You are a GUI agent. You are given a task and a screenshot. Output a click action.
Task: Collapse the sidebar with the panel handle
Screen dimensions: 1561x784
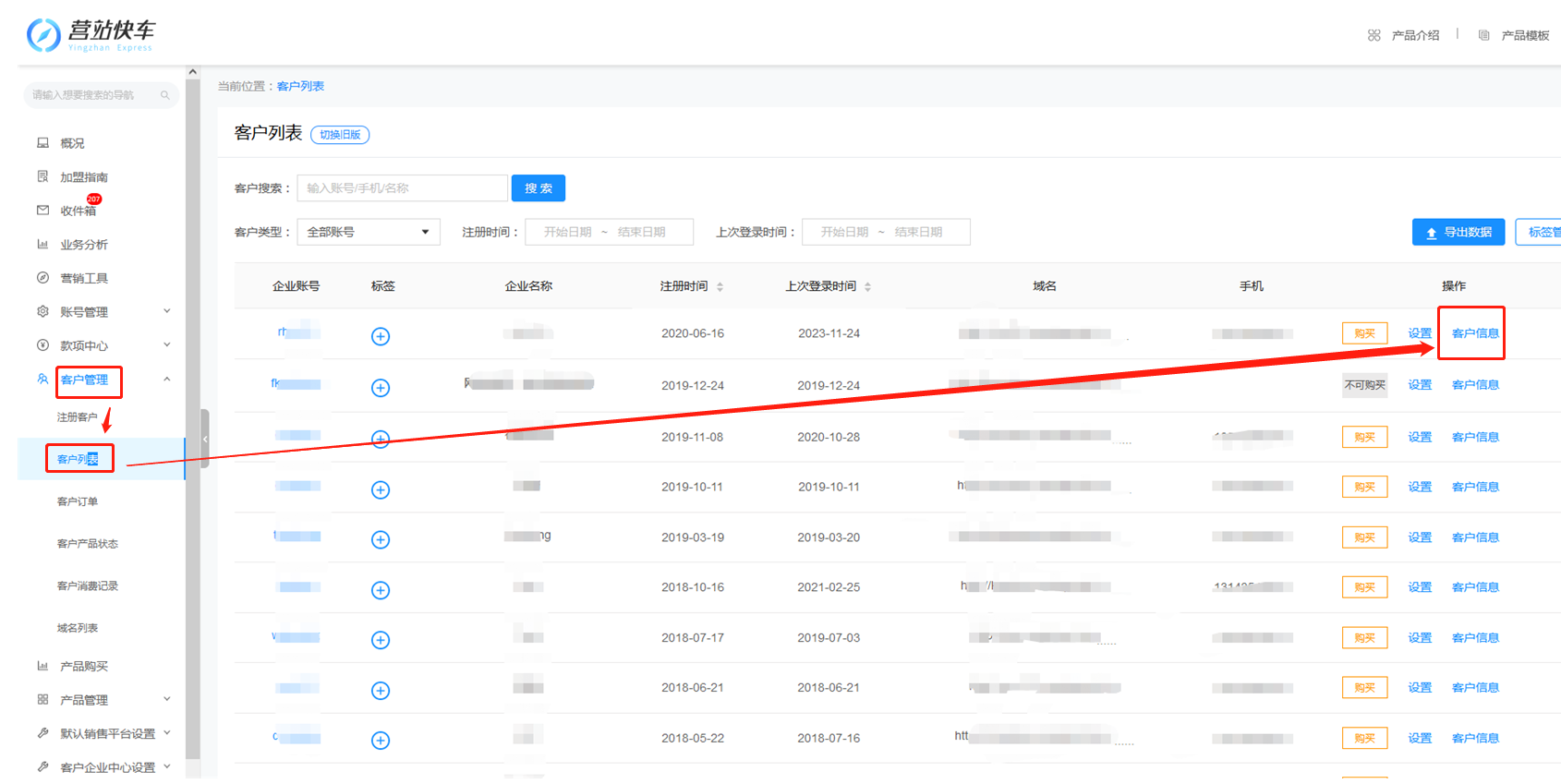205,439
